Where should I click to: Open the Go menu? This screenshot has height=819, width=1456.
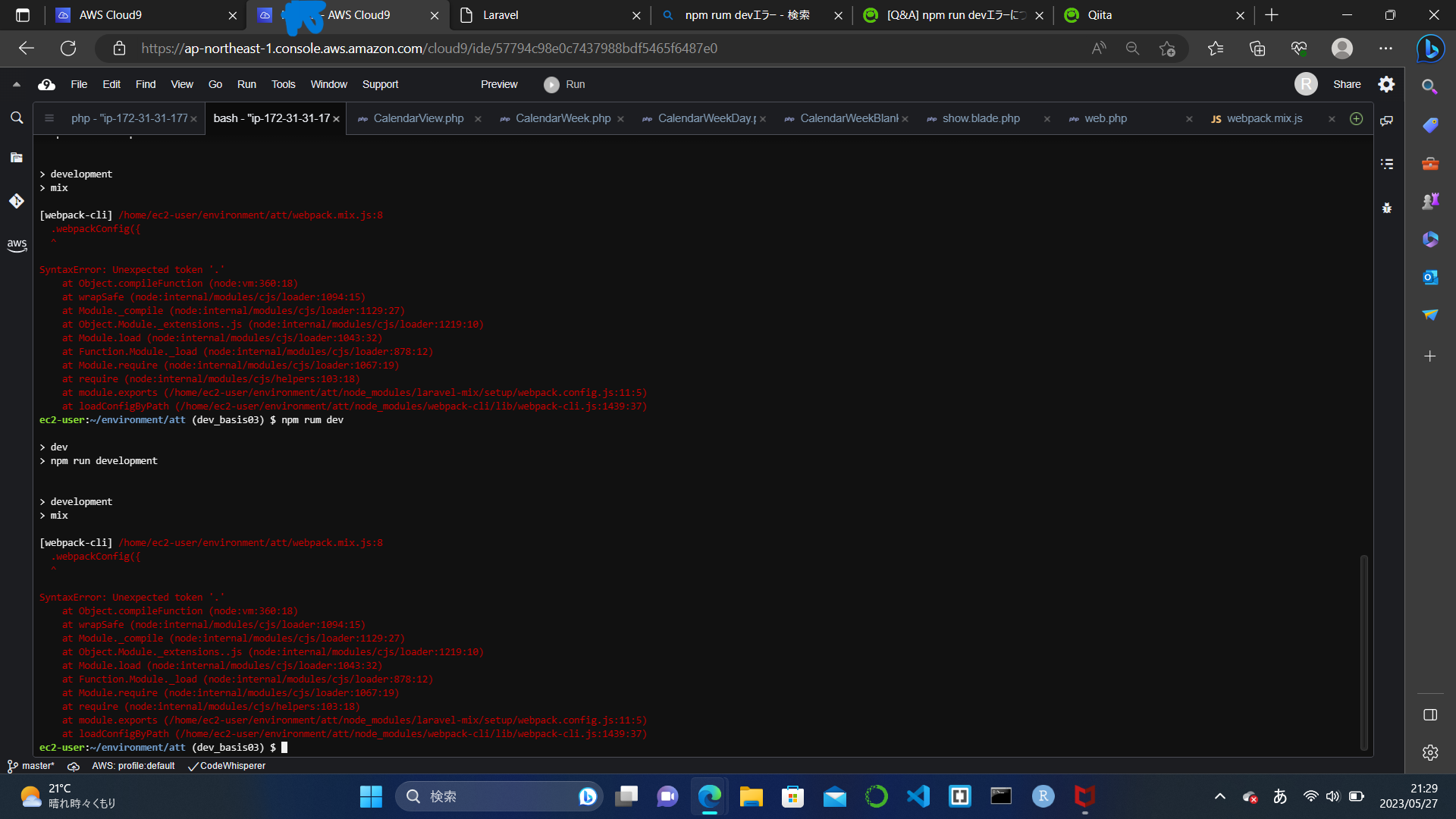[215, 84]
